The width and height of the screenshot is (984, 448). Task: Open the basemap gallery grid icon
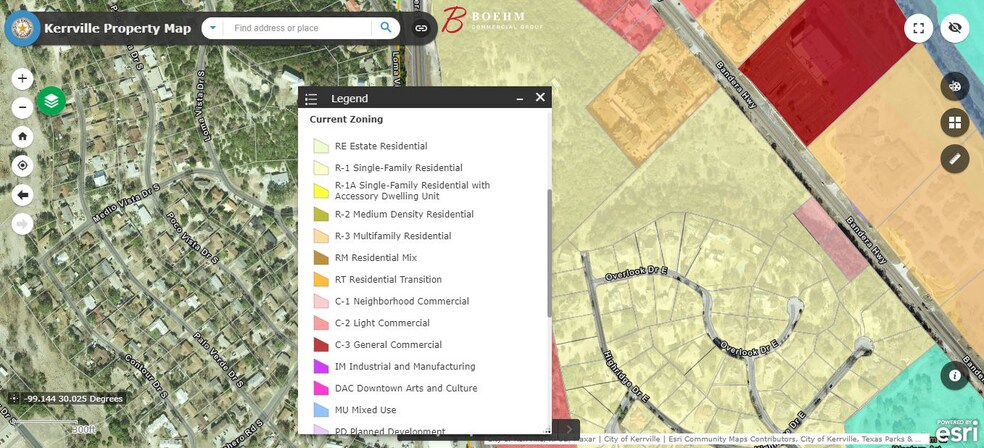pos(954,122)
